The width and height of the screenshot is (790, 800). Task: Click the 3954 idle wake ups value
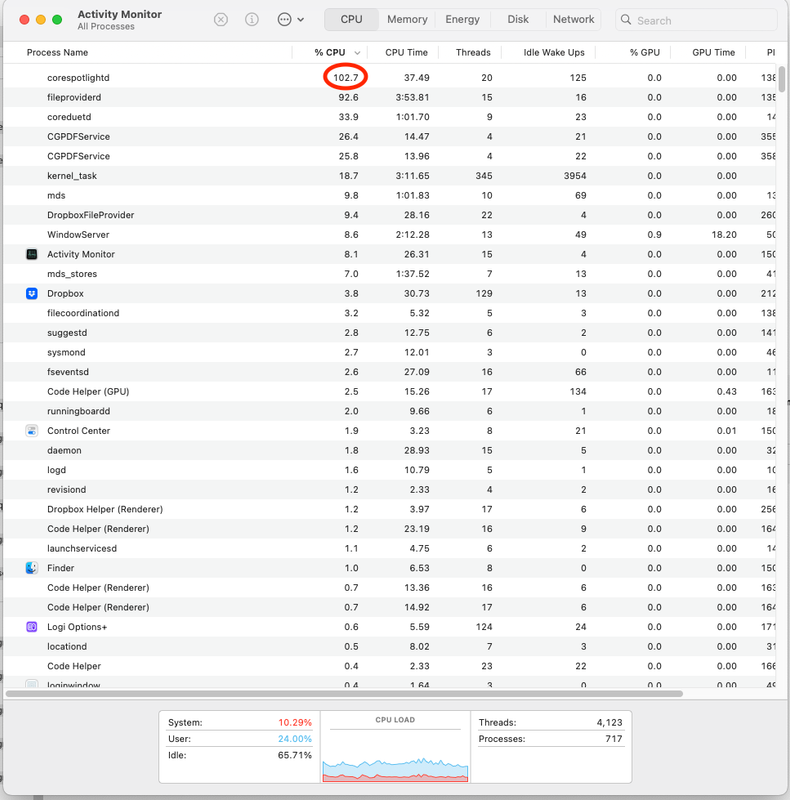tap(575, 176)
